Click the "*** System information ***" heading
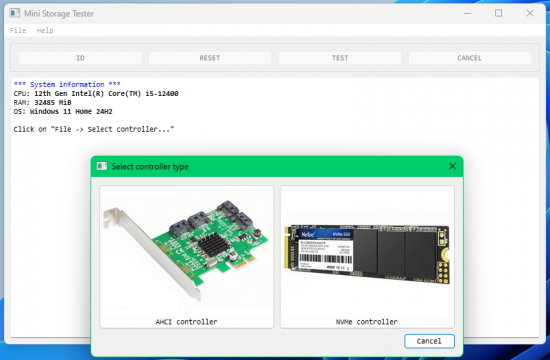The width and height of the screenshot is (550, 360). 67,85
